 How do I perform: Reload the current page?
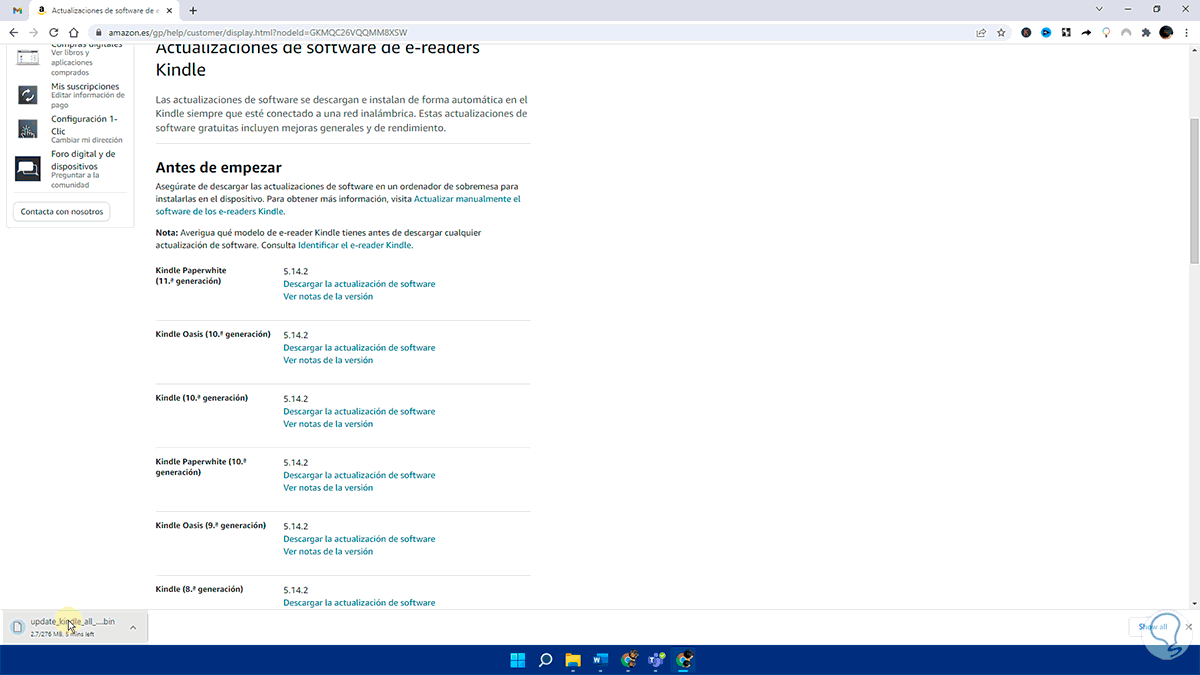(x=54, y=32)
